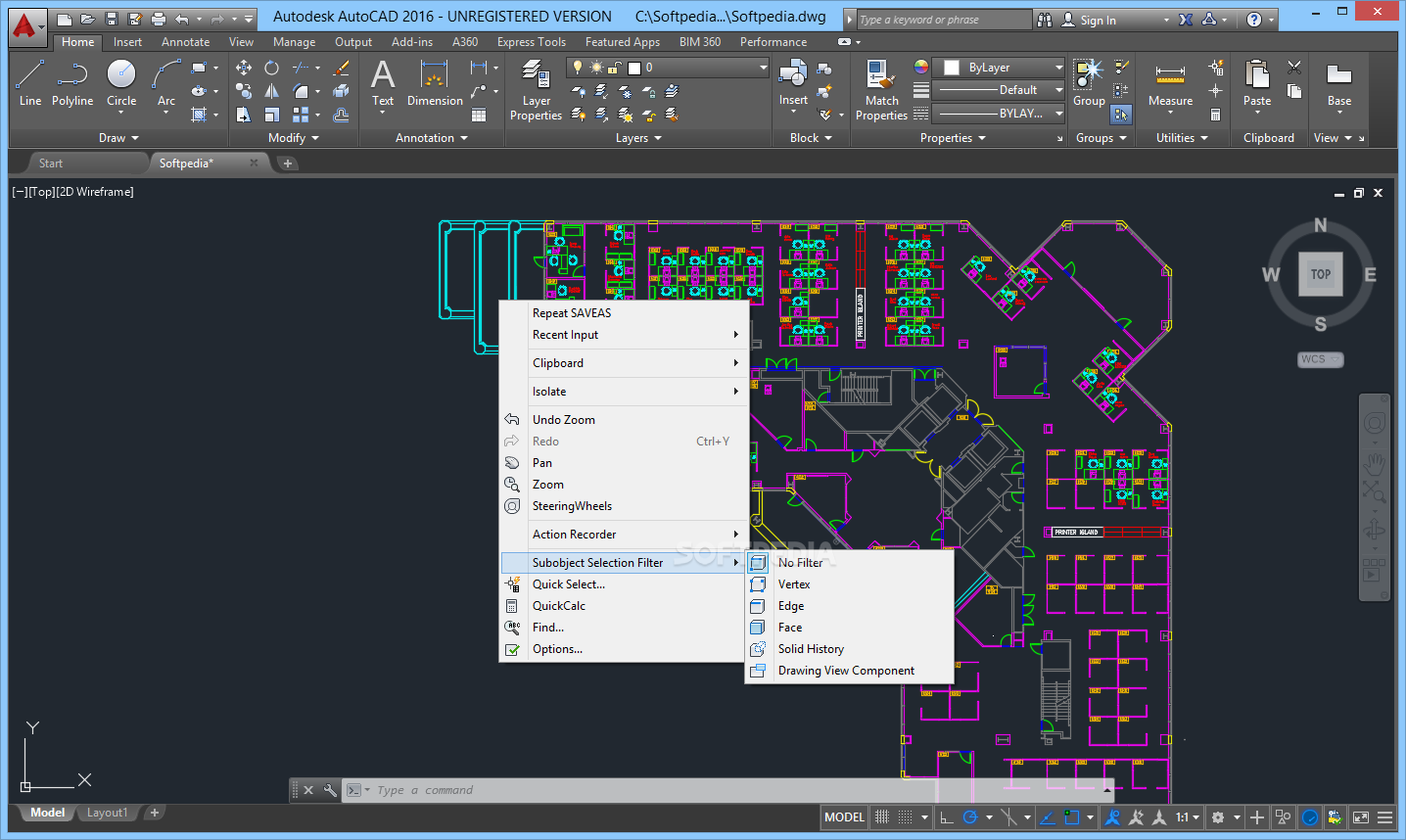Viewport: 1406px width, 840px height.
Task: Select the Rotate tool
Action: coord(272,68)
